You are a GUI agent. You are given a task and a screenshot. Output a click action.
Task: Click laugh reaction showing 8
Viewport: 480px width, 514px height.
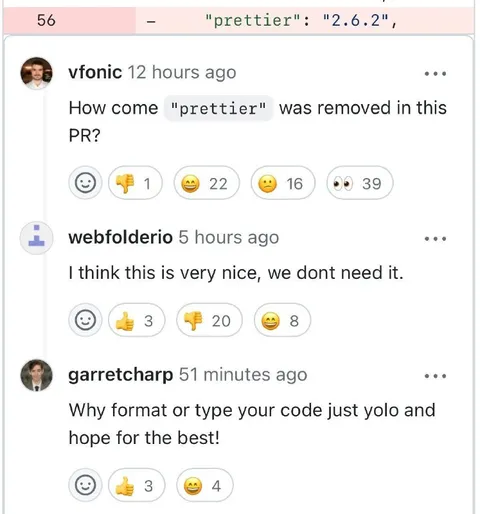(282, 320)
